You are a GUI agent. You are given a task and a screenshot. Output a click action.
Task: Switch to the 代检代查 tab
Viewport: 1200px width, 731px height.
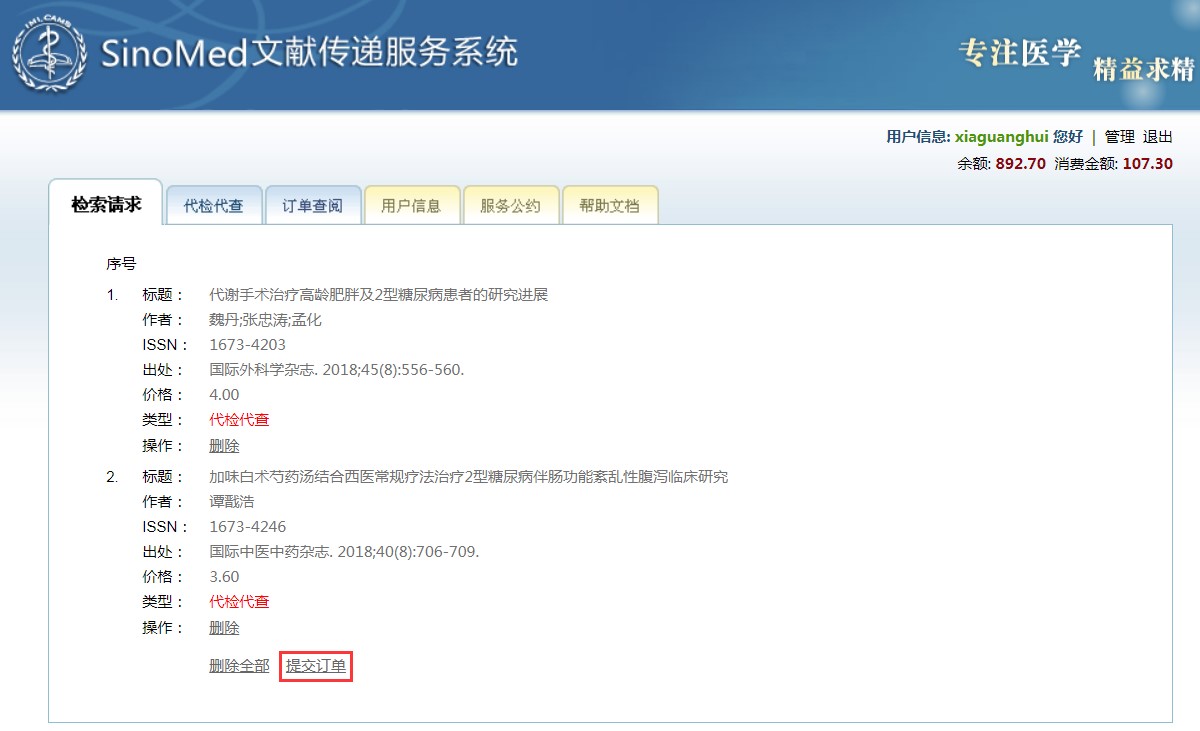coord(214,206)
